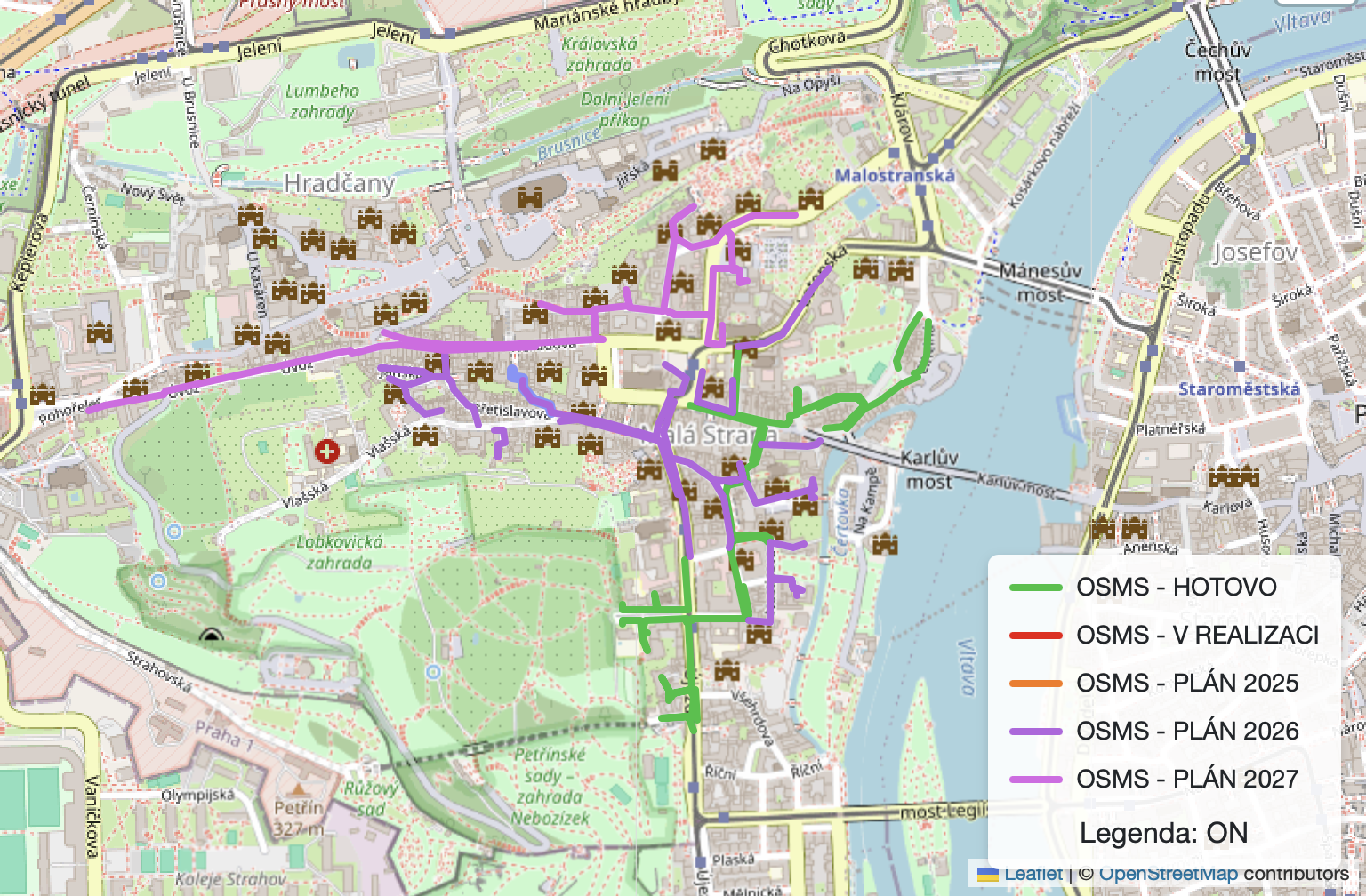Toggle the Legenda: ON switch
Image resolution: width=1366 pixels, height=896 pixels.
[1163, 834]
